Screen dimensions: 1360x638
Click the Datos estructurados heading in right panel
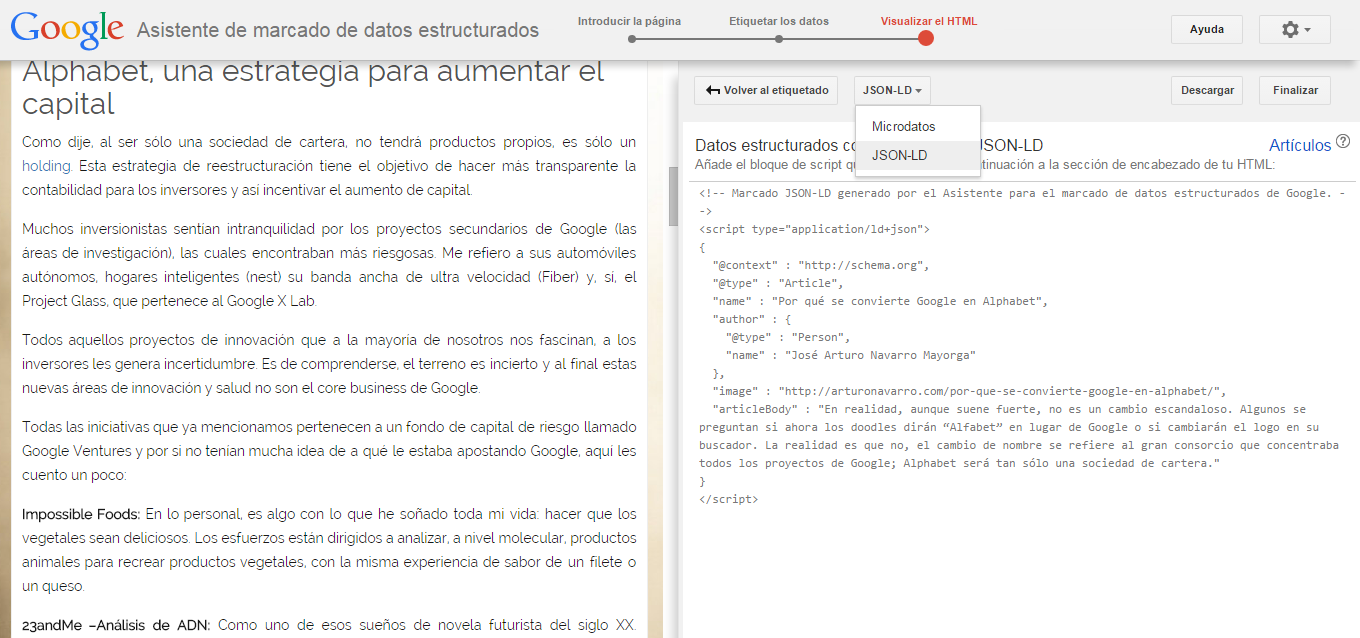[869, 146]
